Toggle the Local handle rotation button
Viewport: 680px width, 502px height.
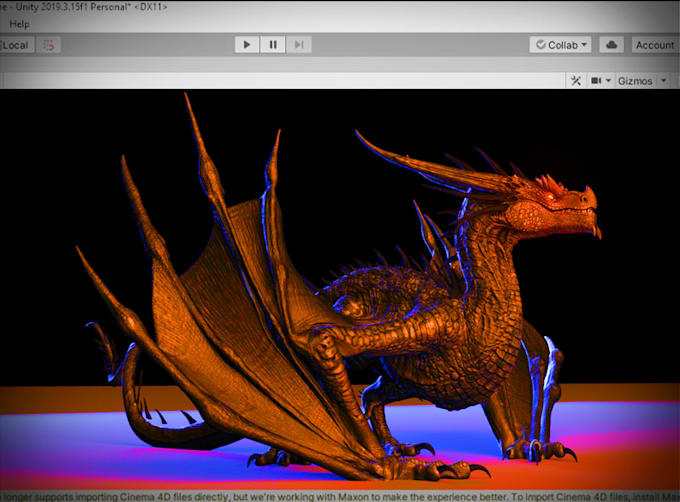16,45
